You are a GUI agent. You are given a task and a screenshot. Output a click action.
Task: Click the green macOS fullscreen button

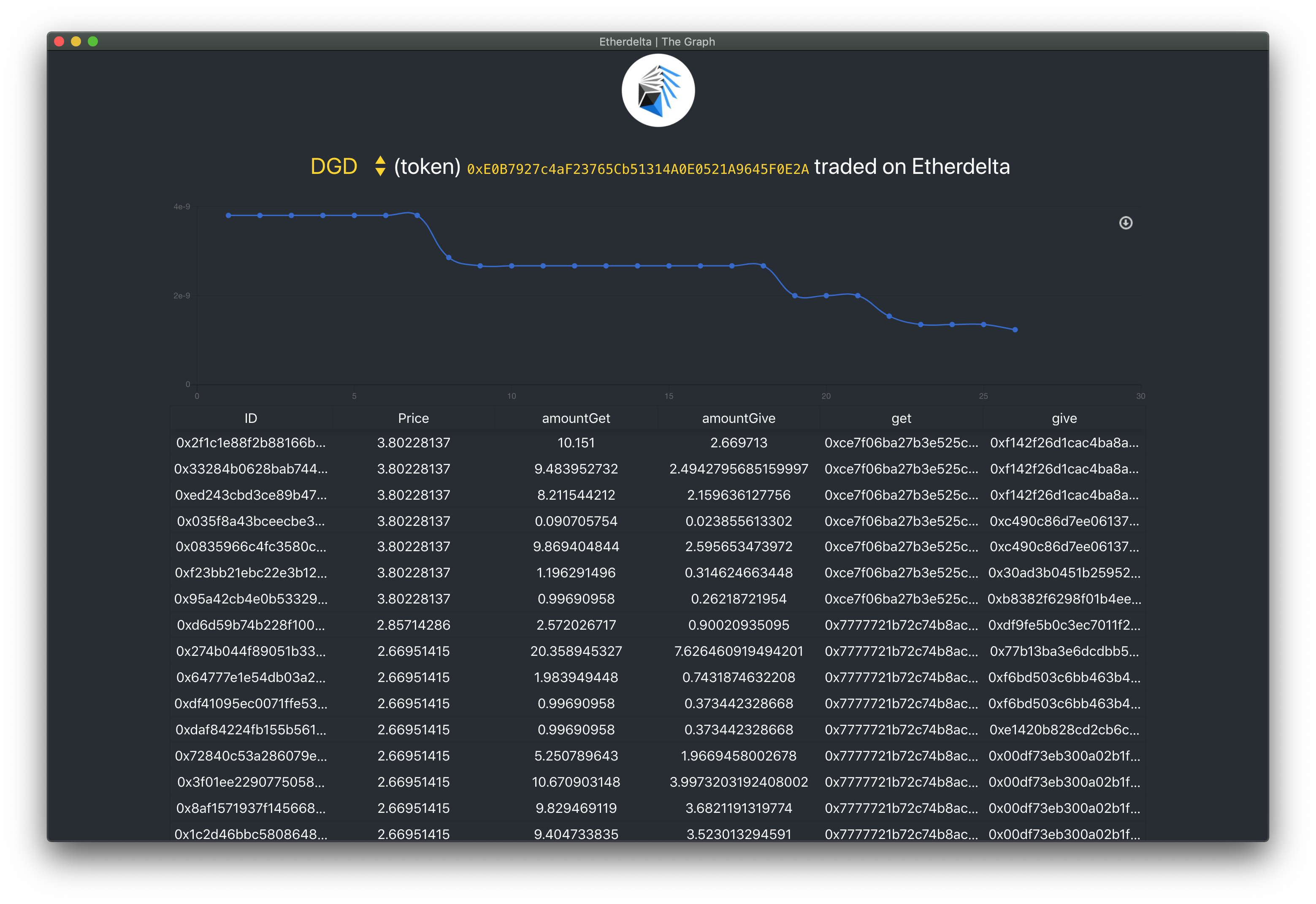pyautogui.click(x=93, y=41)
